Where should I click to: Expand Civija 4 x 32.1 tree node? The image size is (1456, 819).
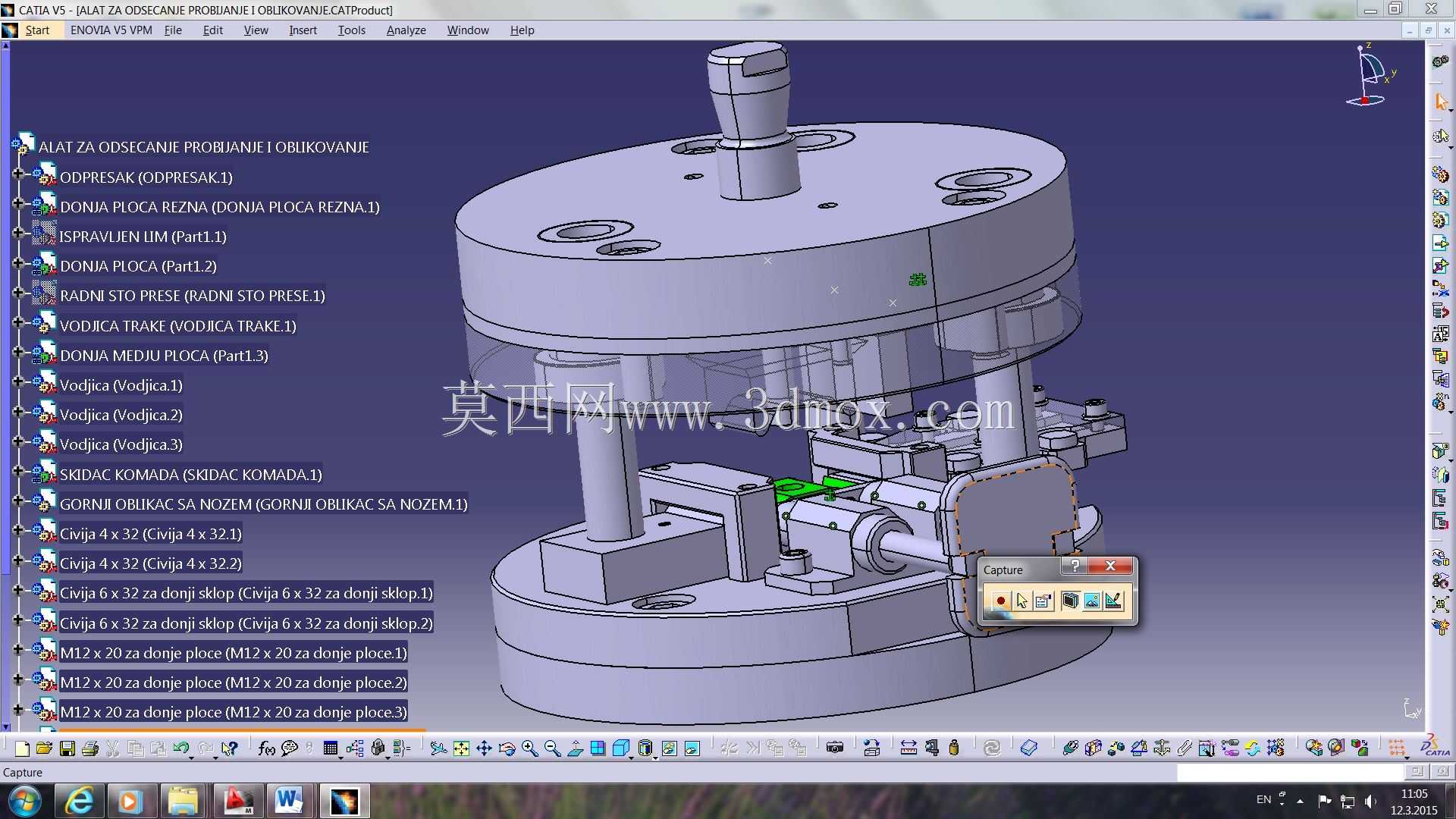(x=17, y=531)
